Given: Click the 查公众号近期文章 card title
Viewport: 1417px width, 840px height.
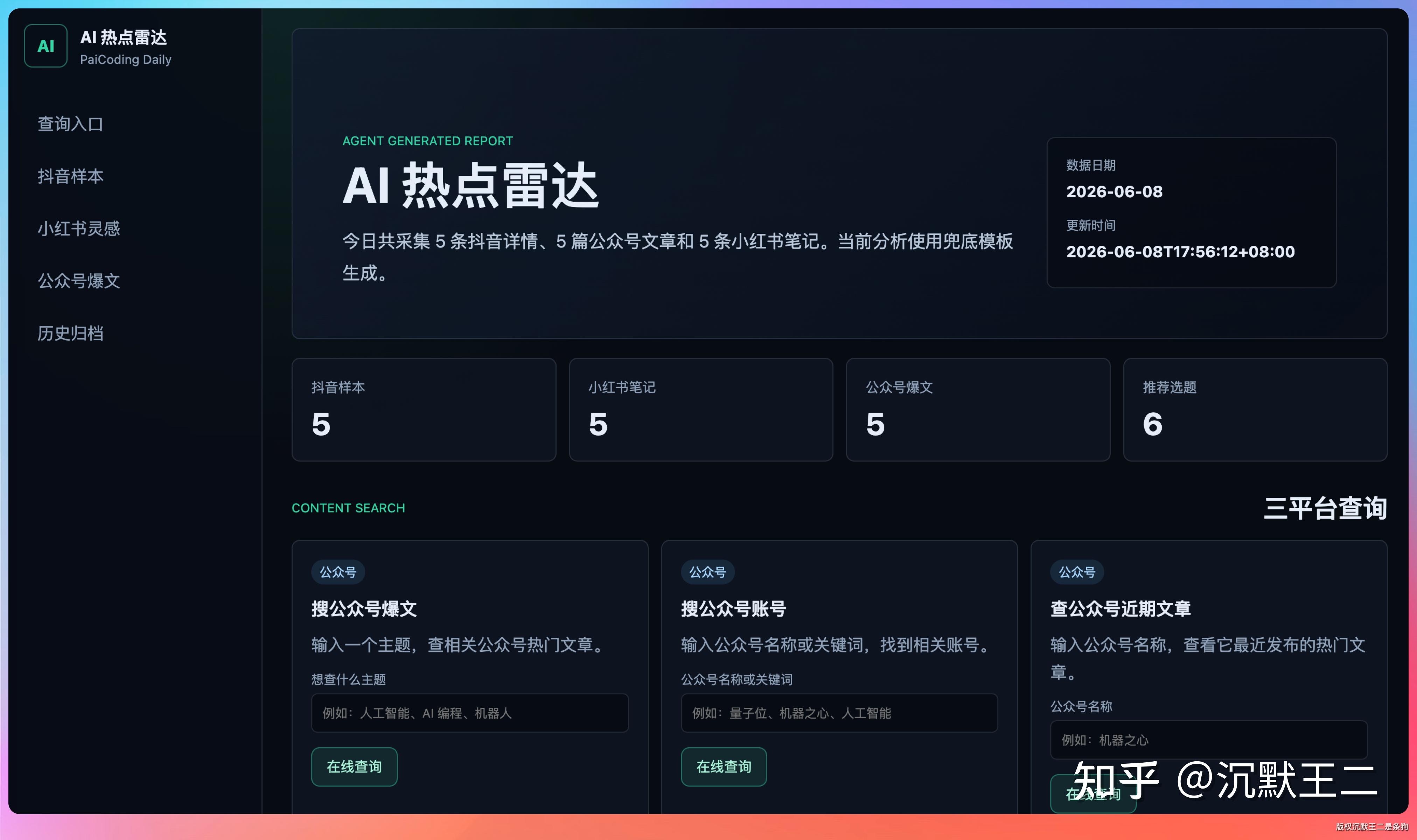Looking at the screenshot, I should click(1121, 609).
